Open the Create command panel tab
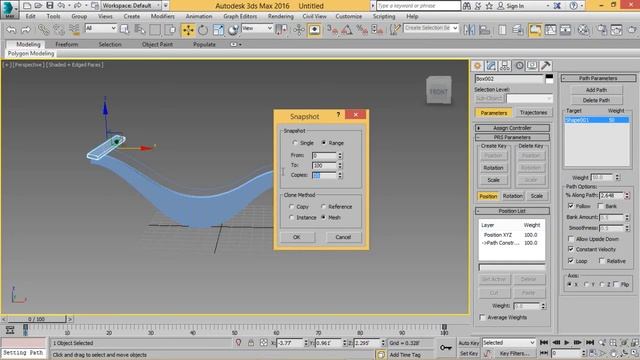 [478, 66]
